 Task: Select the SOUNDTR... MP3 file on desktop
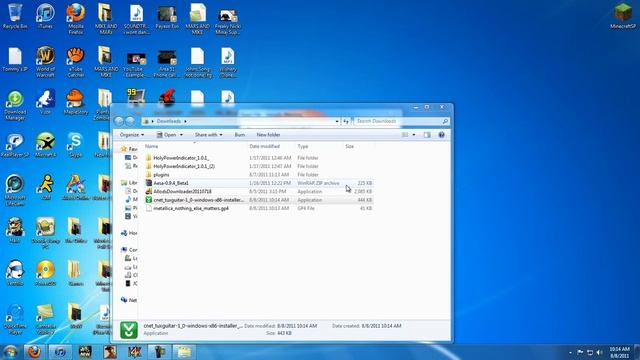(x=136, y=19)
